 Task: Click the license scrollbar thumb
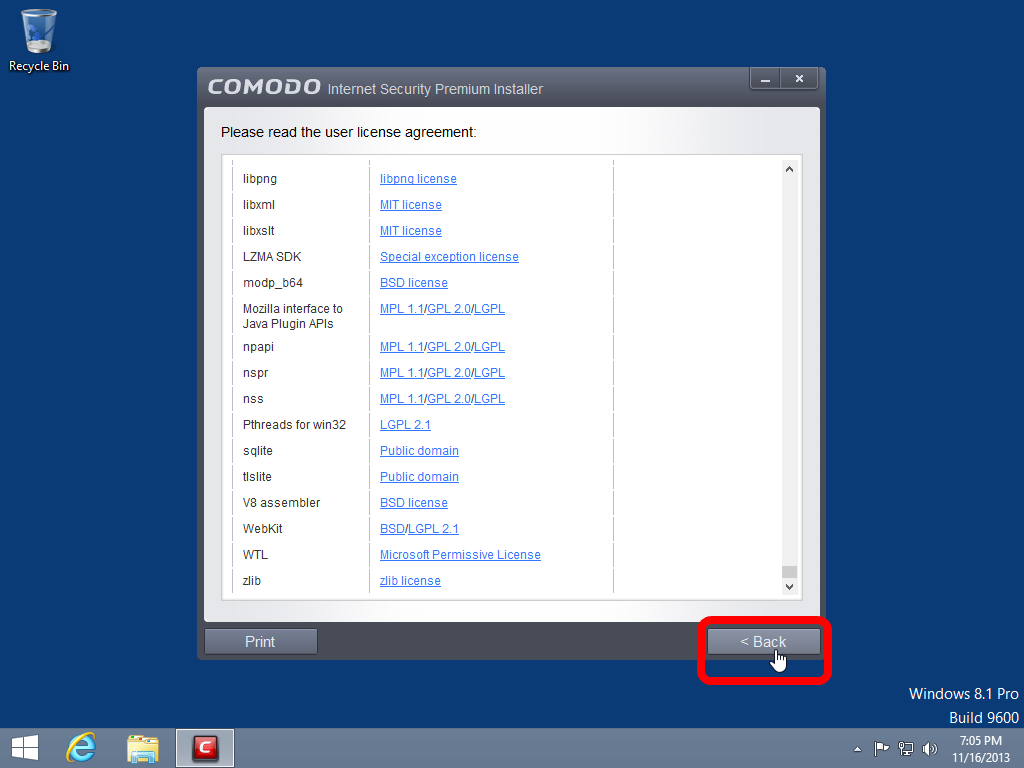click(789, 571)
